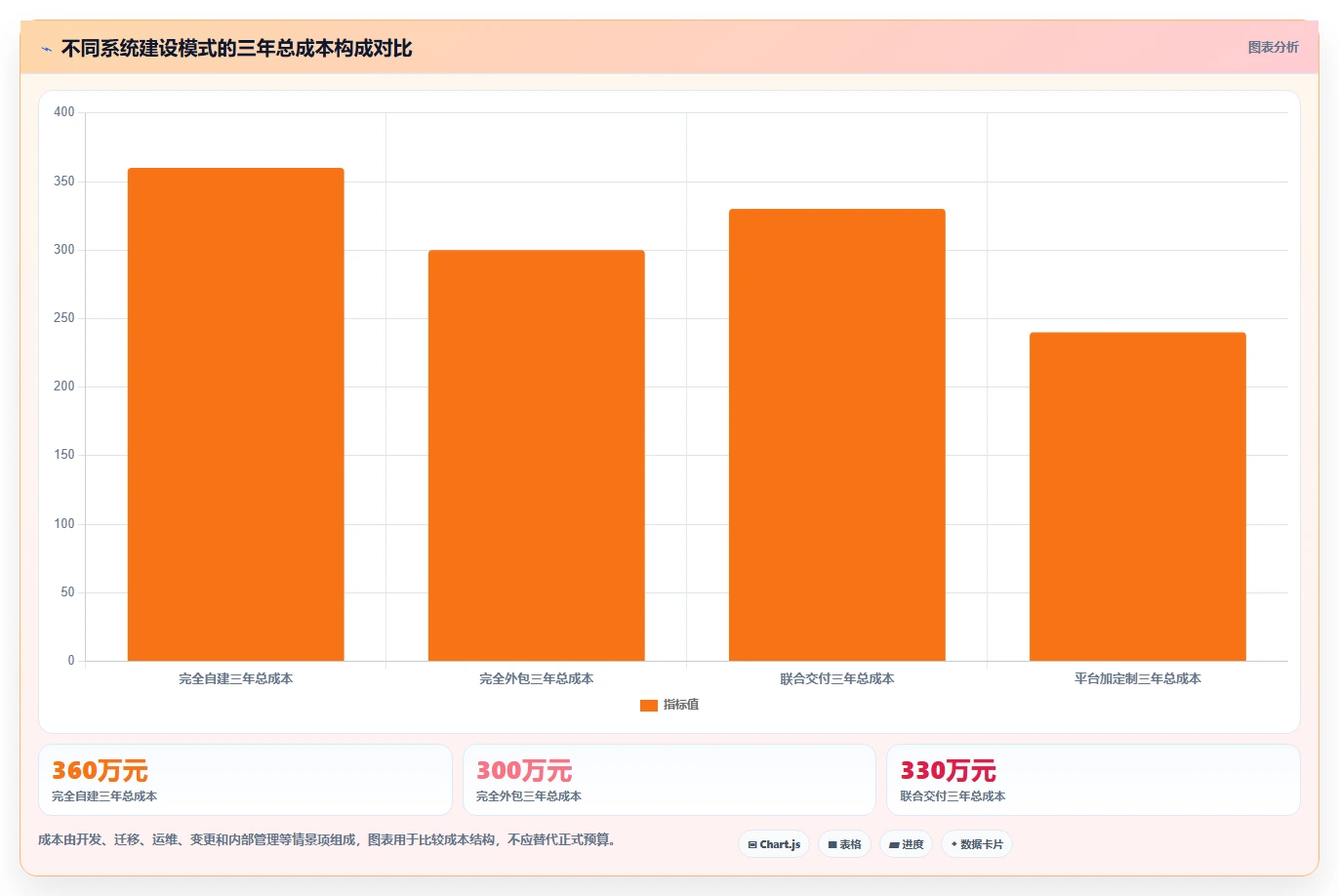Click the y-axis value 50

(67, 592)
